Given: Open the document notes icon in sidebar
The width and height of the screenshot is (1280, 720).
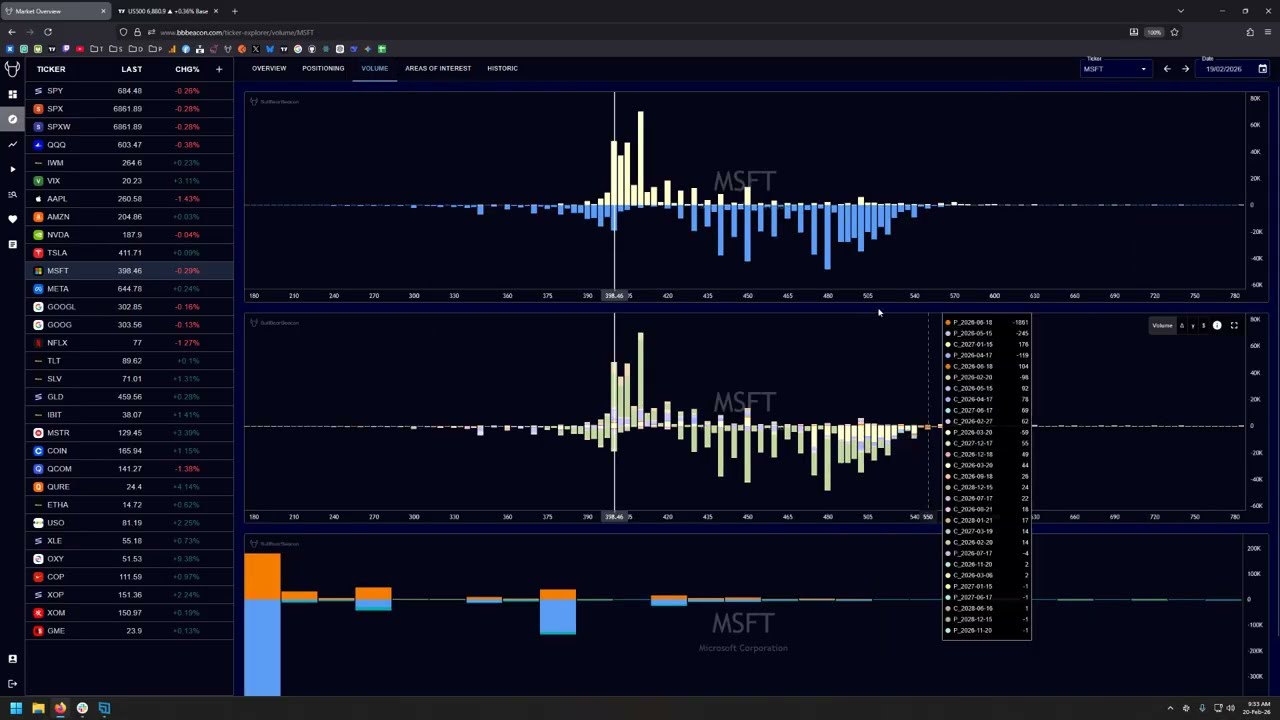Looking at the screenshot, I should [12, 244].
